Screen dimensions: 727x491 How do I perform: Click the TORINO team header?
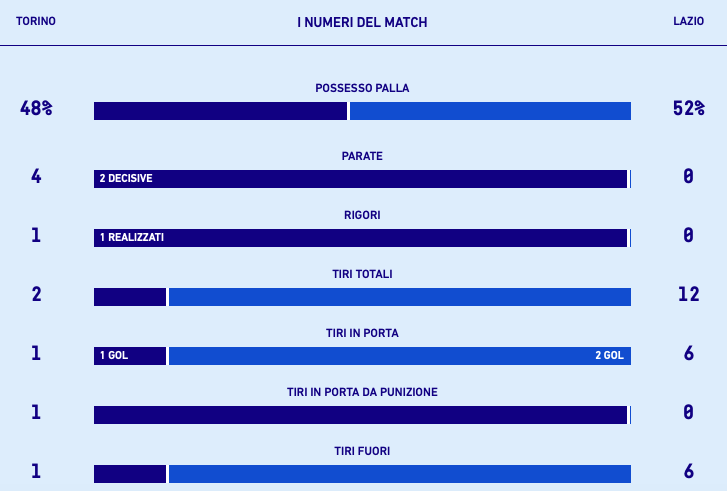pyautogui.click(x=36, y=21)
